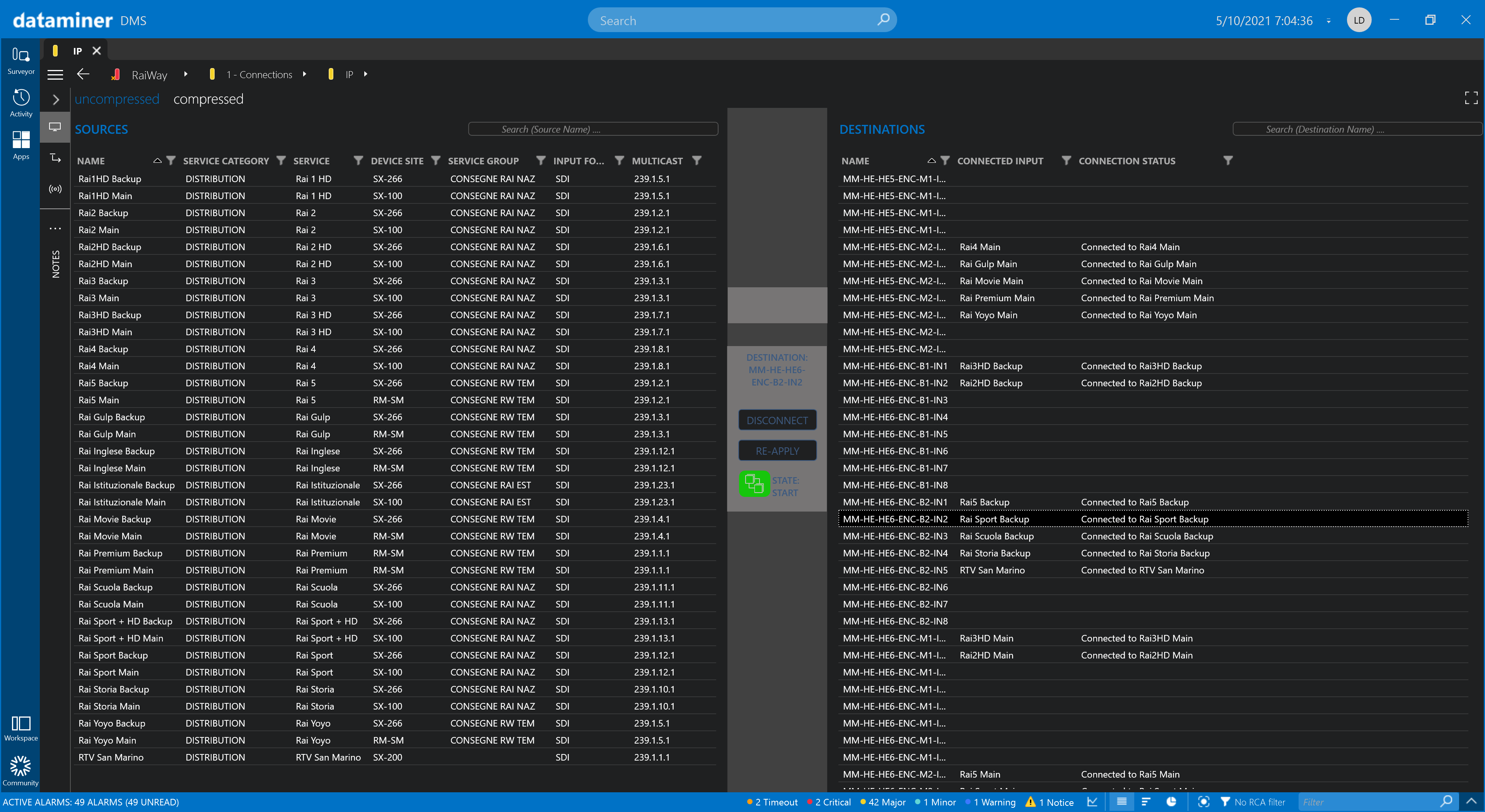1485x812 pixels.
Task: Filter sources by NAME column funnel
Action: (x=171, y=160)
